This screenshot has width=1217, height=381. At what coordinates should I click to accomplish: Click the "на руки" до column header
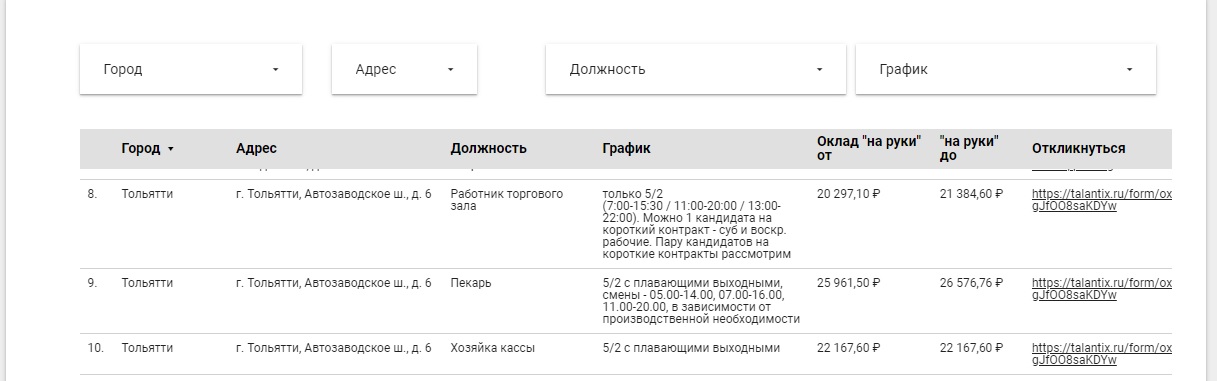tap(970, 148)
